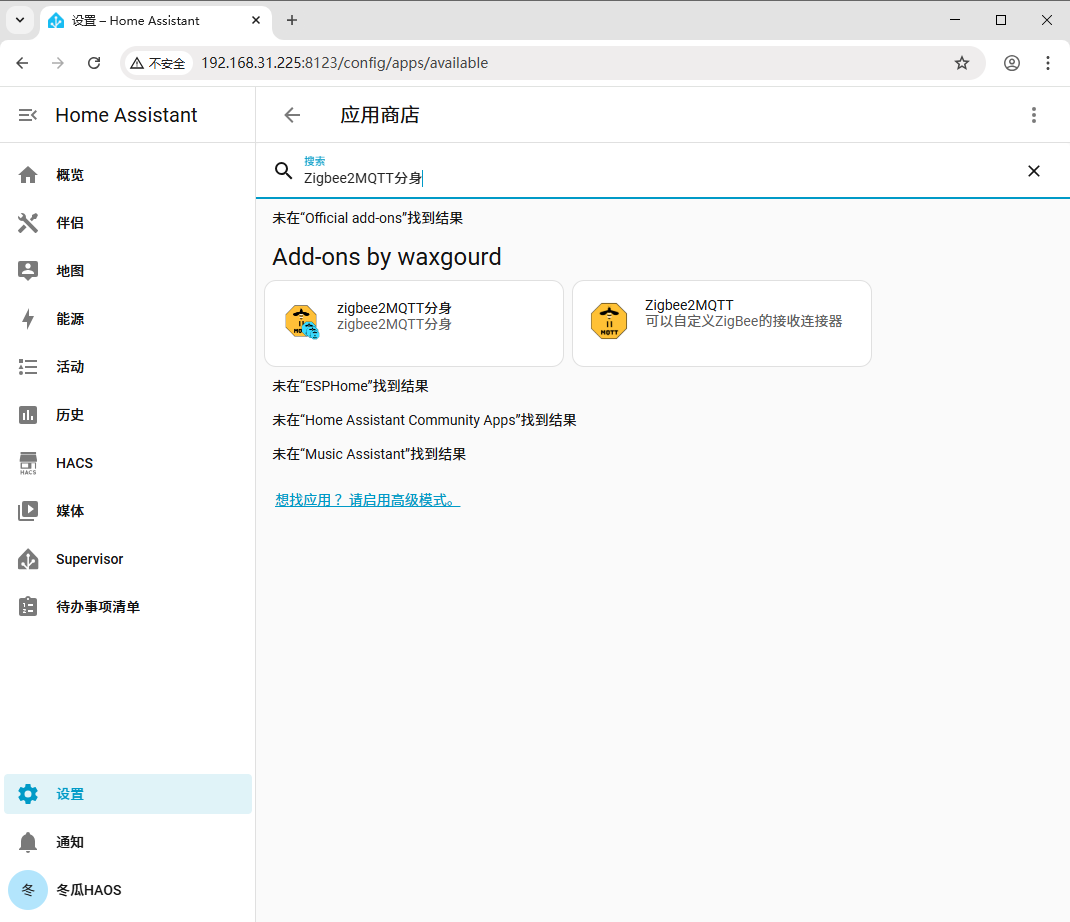Click the 不安全 security warning chip
The width and height of the screenshot is (1070, 922).
(158, 63)
